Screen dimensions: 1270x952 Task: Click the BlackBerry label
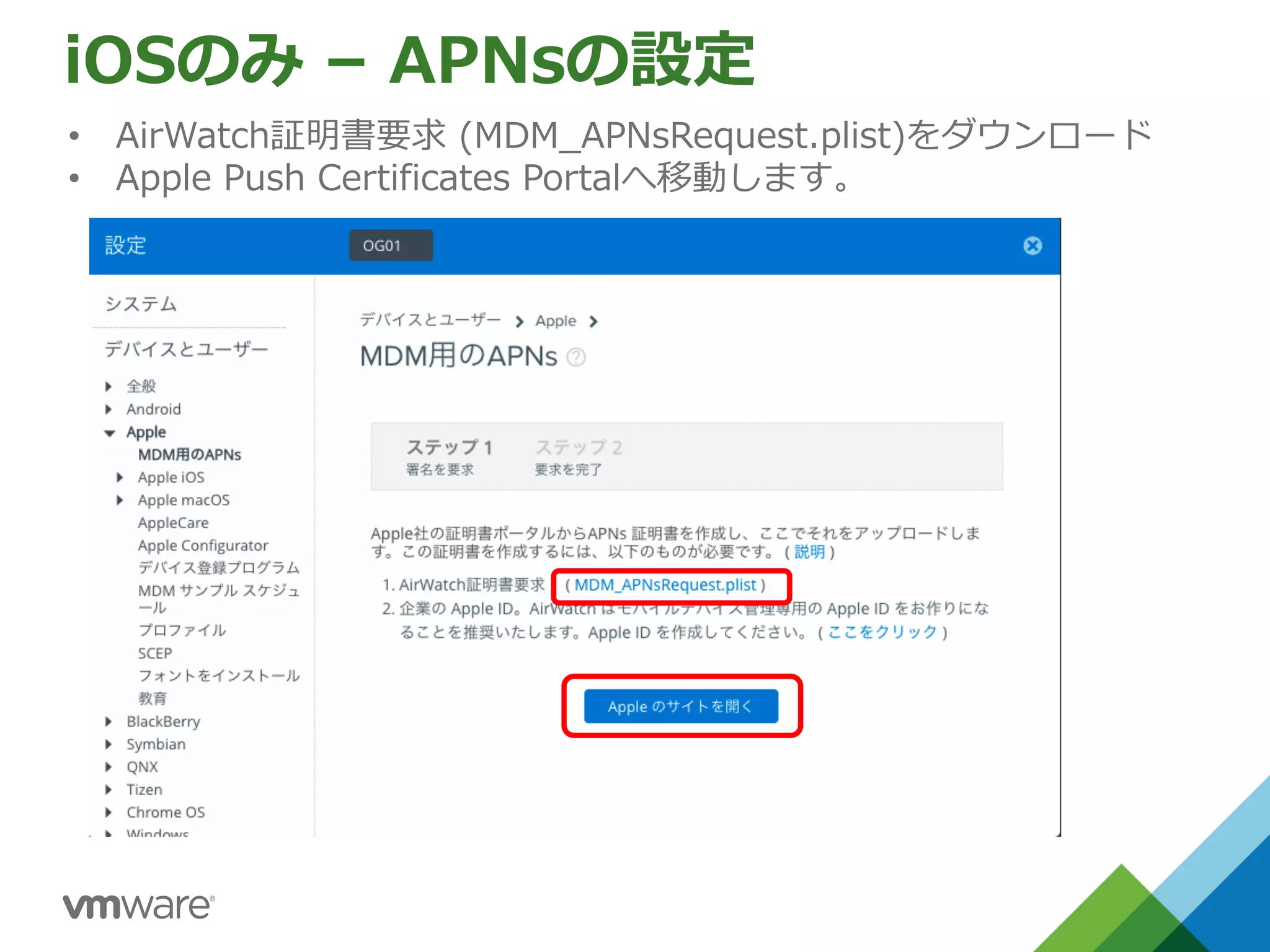(163, 722)
